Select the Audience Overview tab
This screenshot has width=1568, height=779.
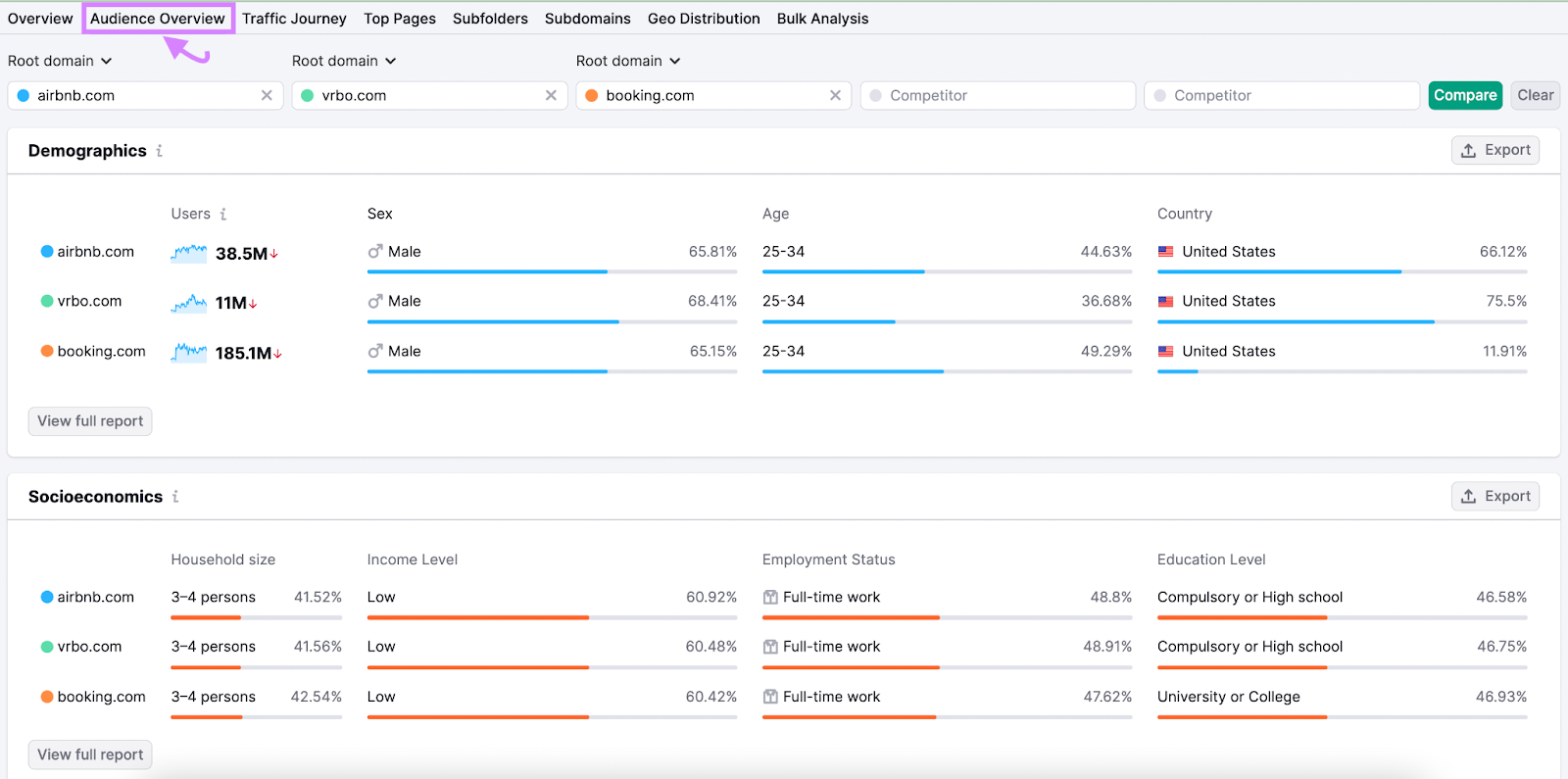click(158, 19)
